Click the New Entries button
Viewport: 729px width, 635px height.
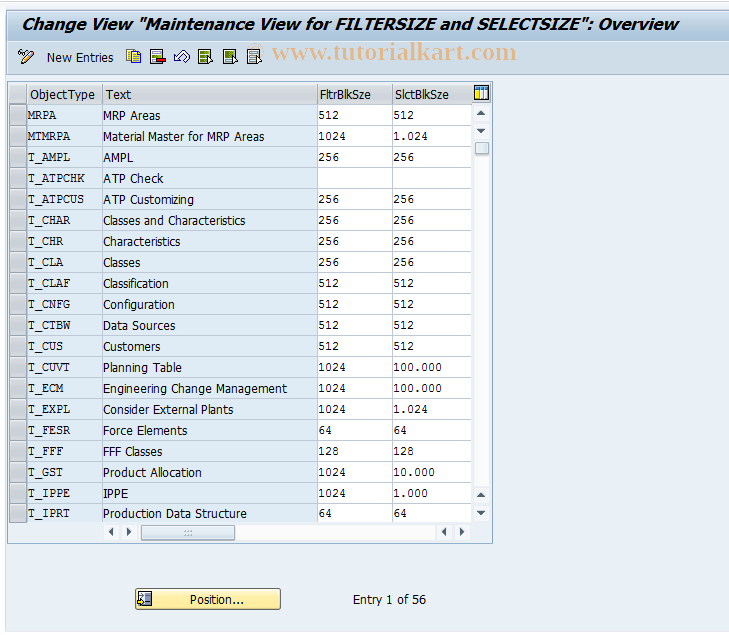tap(80, 58)
